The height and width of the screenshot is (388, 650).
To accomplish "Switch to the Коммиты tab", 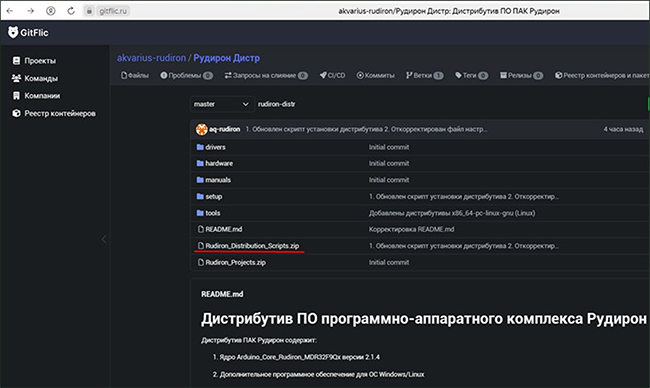I will pos(376,75).
